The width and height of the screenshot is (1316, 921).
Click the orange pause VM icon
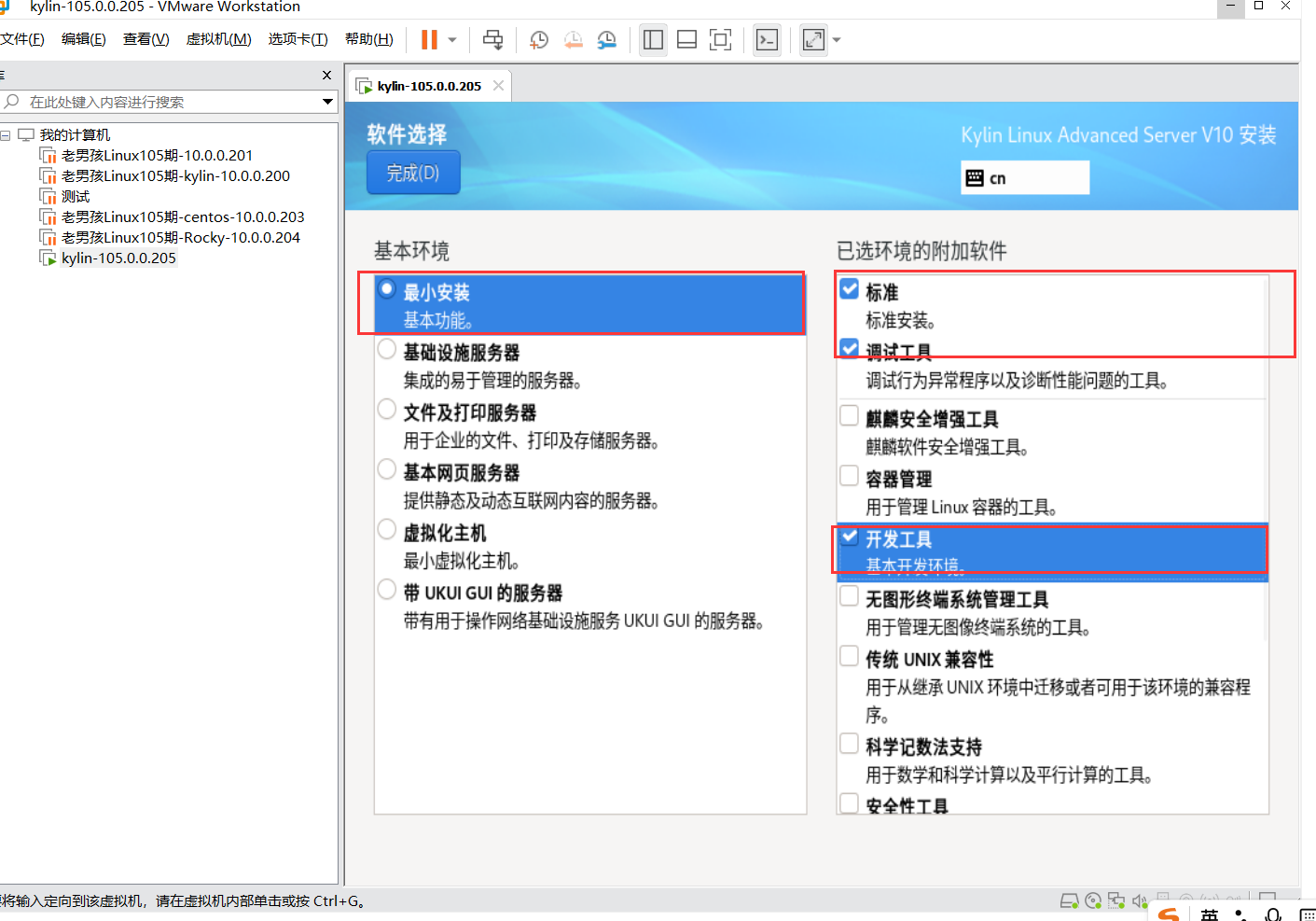click(x=429, y=39)
